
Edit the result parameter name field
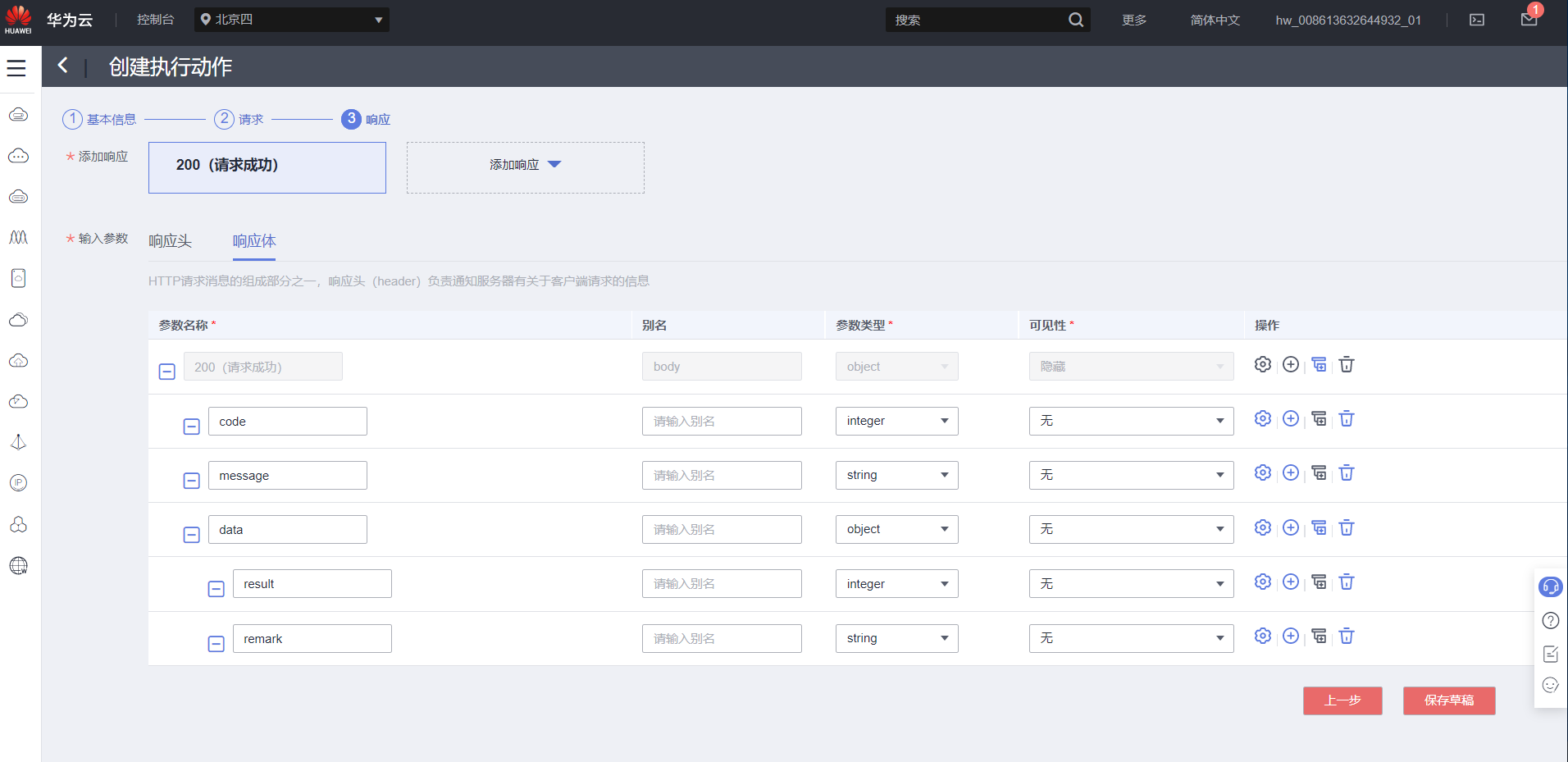tap(312, 584)
